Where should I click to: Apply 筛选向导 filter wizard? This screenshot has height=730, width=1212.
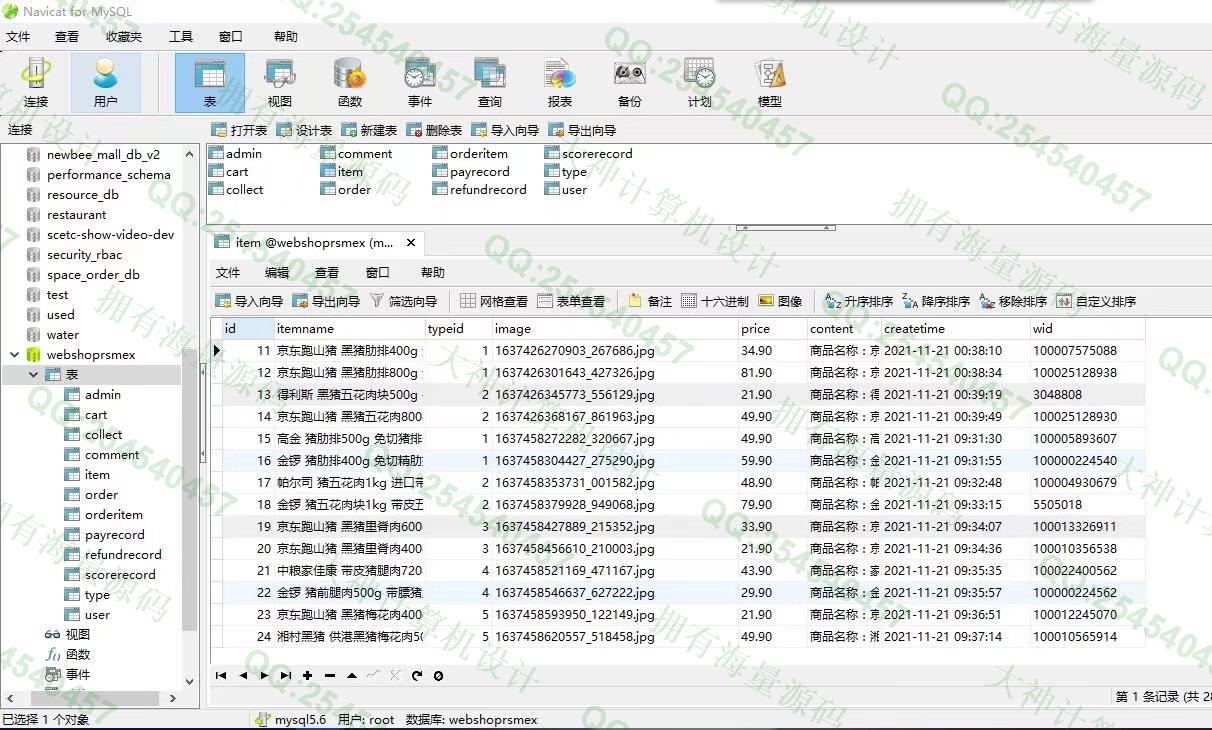click(x=404, y=301)
